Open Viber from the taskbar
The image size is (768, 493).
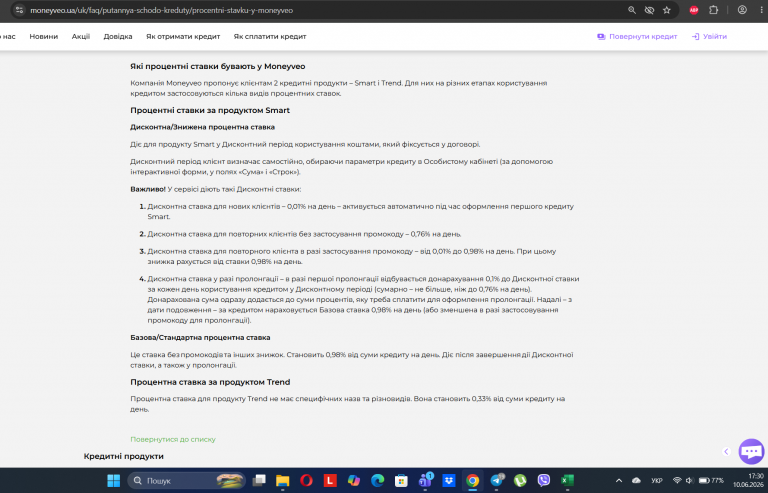544,481
